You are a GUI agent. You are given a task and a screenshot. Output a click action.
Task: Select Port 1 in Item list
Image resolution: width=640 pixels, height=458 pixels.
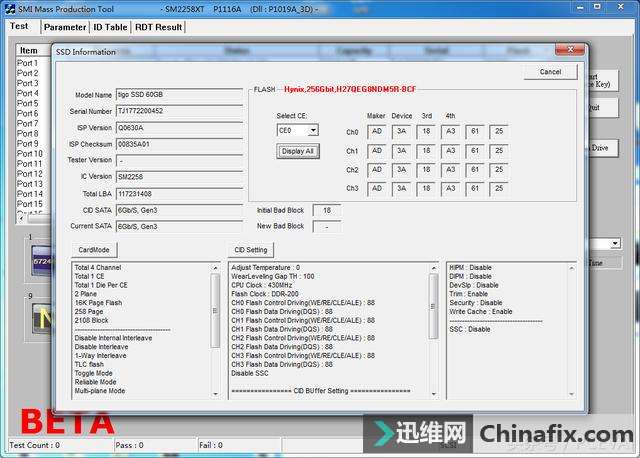(x=27, y=63)
